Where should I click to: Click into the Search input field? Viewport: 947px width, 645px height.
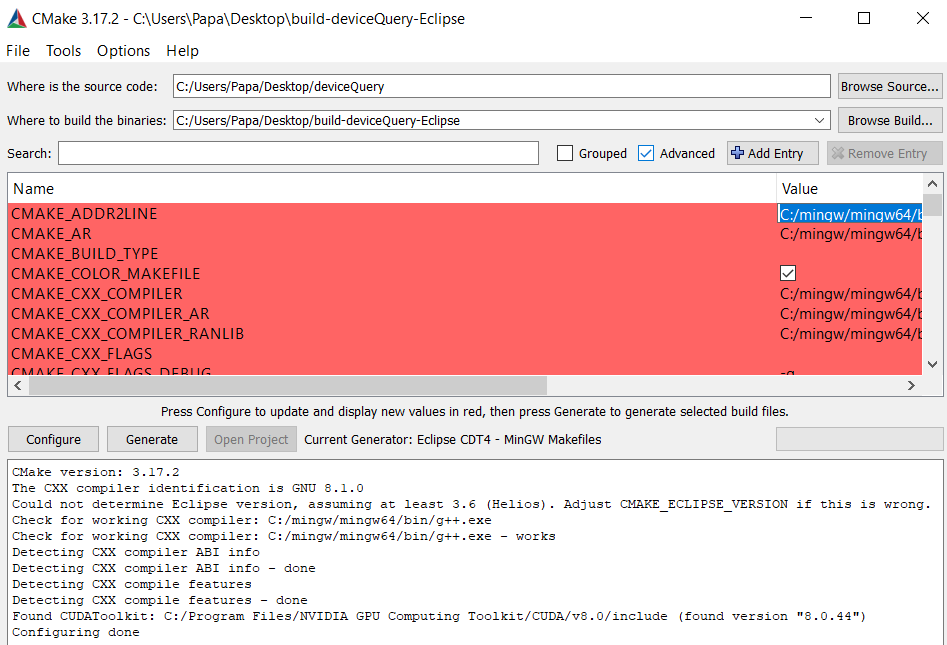pos(298,153)
